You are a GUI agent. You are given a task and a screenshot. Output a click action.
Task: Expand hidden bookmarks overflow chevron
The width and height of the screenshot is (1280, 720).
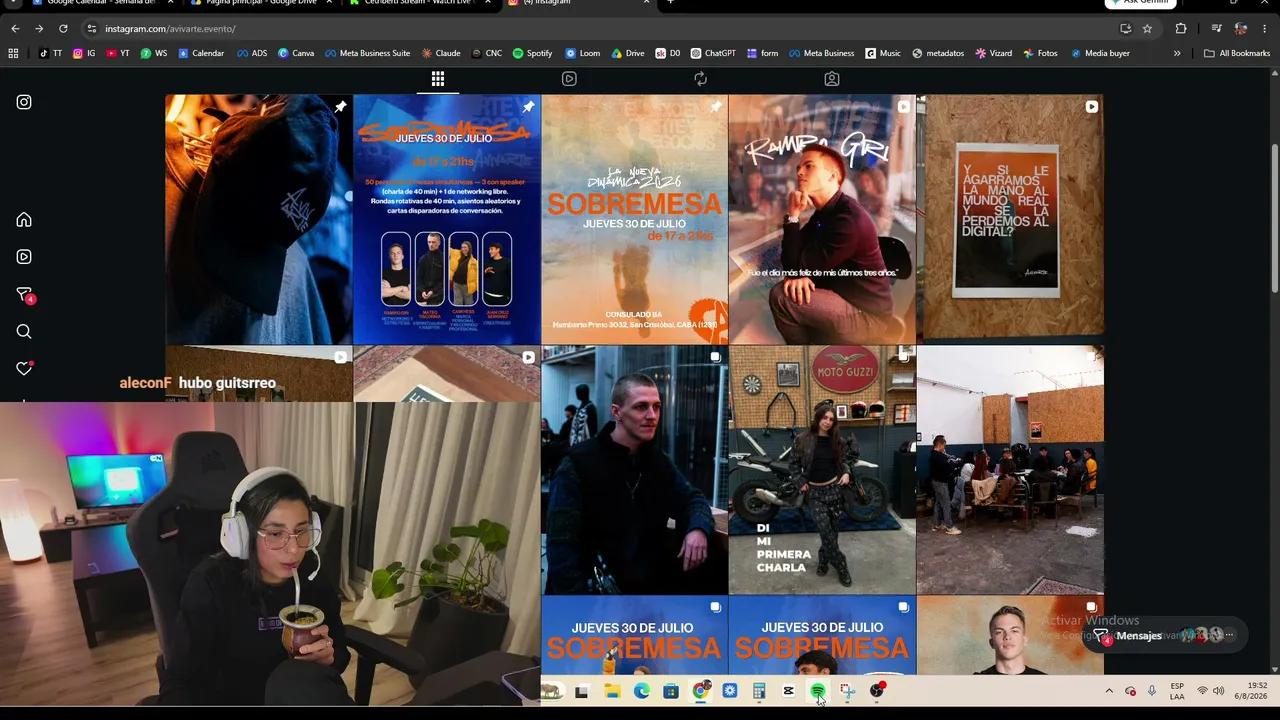1177,53
